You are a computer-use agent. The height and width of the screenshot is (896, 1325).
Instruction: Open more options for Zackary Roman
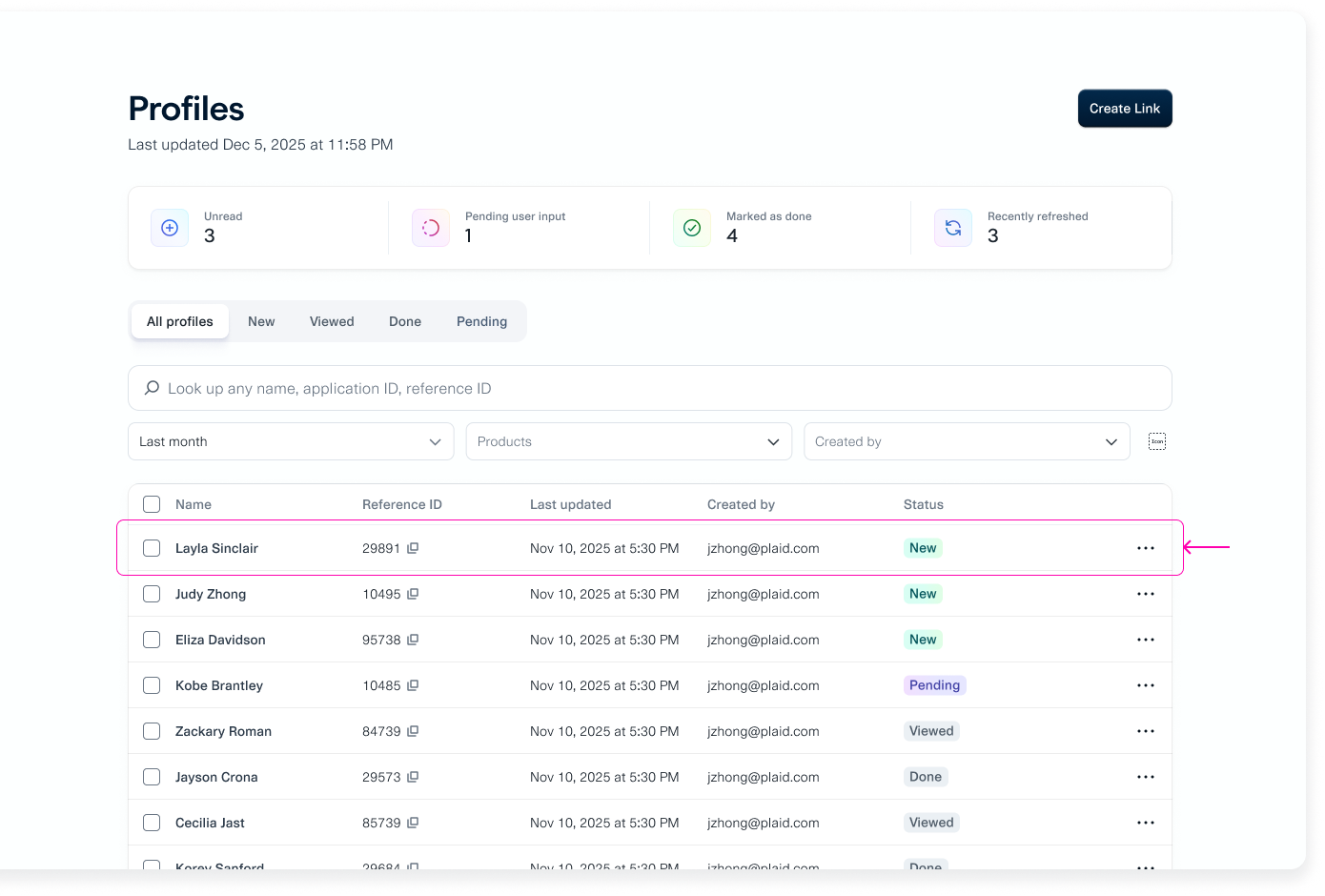1146,731
